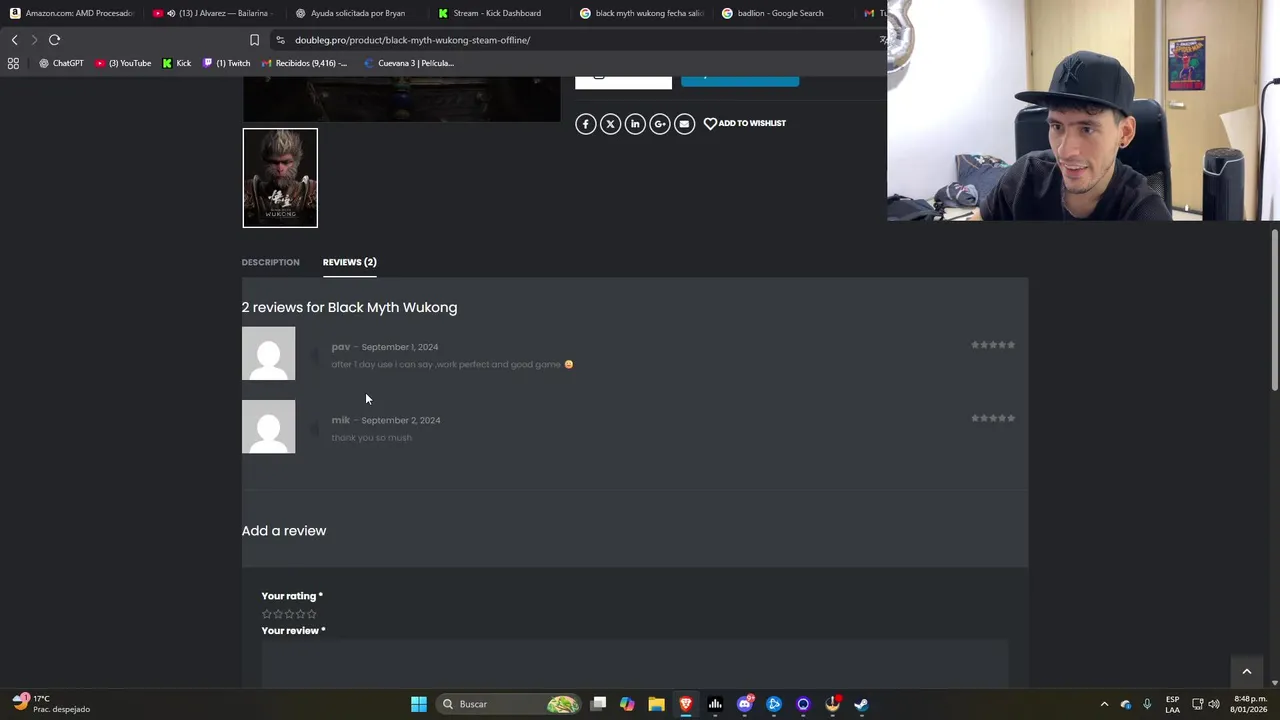1280x720 pixels.
Task: Open Steam from taskbar
Action: click(861, 704)
